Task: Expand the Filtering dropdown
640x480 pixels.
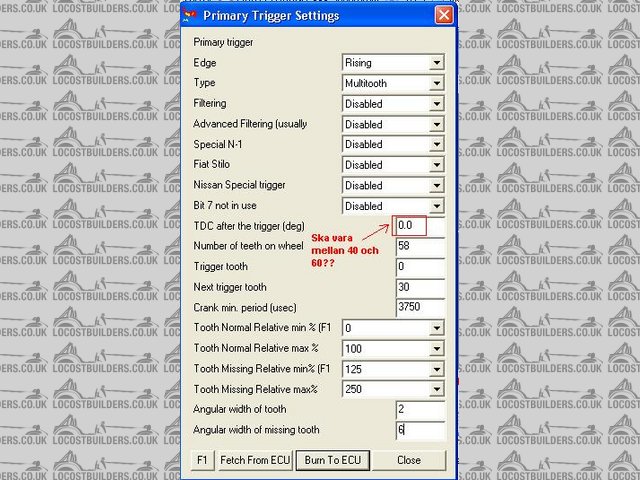Action: 393,104
